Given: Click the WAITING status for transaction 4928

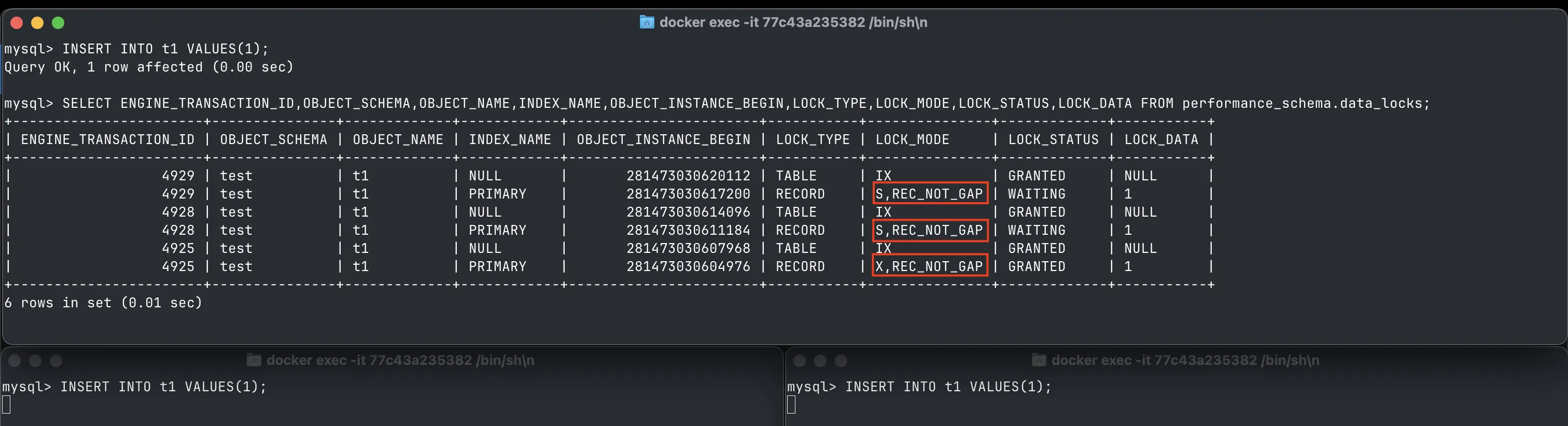Looking at the screenshot, I should coord(1037,231).
